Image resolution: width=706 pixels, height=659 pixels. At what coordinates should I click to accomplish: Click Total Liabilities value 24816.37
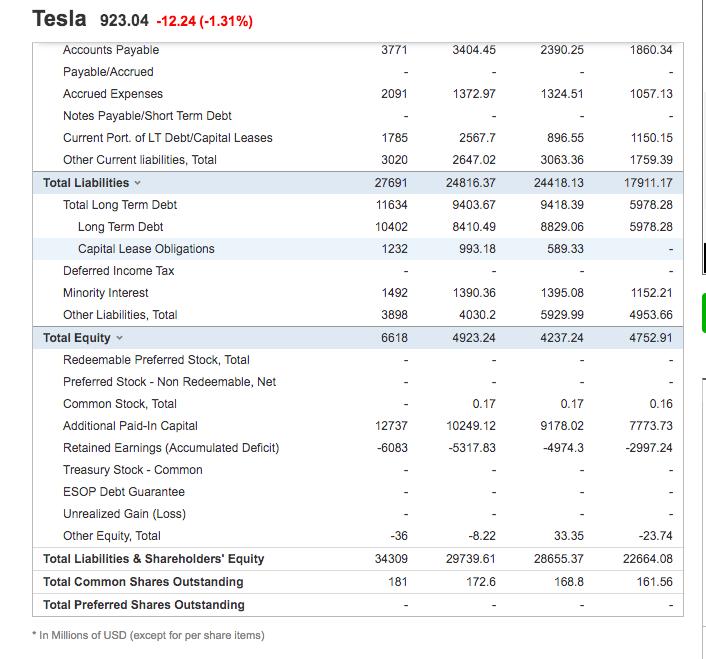click(471, 183)
